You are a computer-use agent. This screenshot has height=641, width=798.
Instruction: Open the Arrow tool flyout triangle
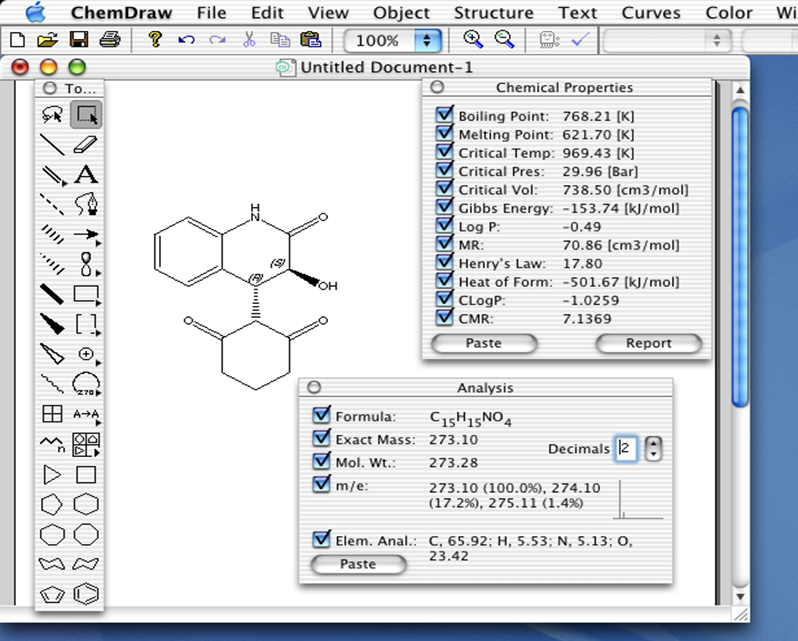point(98,243)
